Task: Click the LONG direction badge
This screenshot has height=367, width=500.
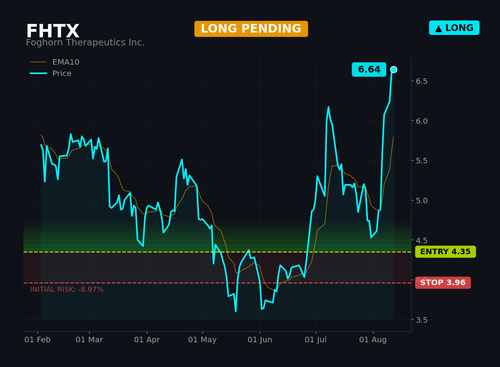Action: click(x=454, y=28)
